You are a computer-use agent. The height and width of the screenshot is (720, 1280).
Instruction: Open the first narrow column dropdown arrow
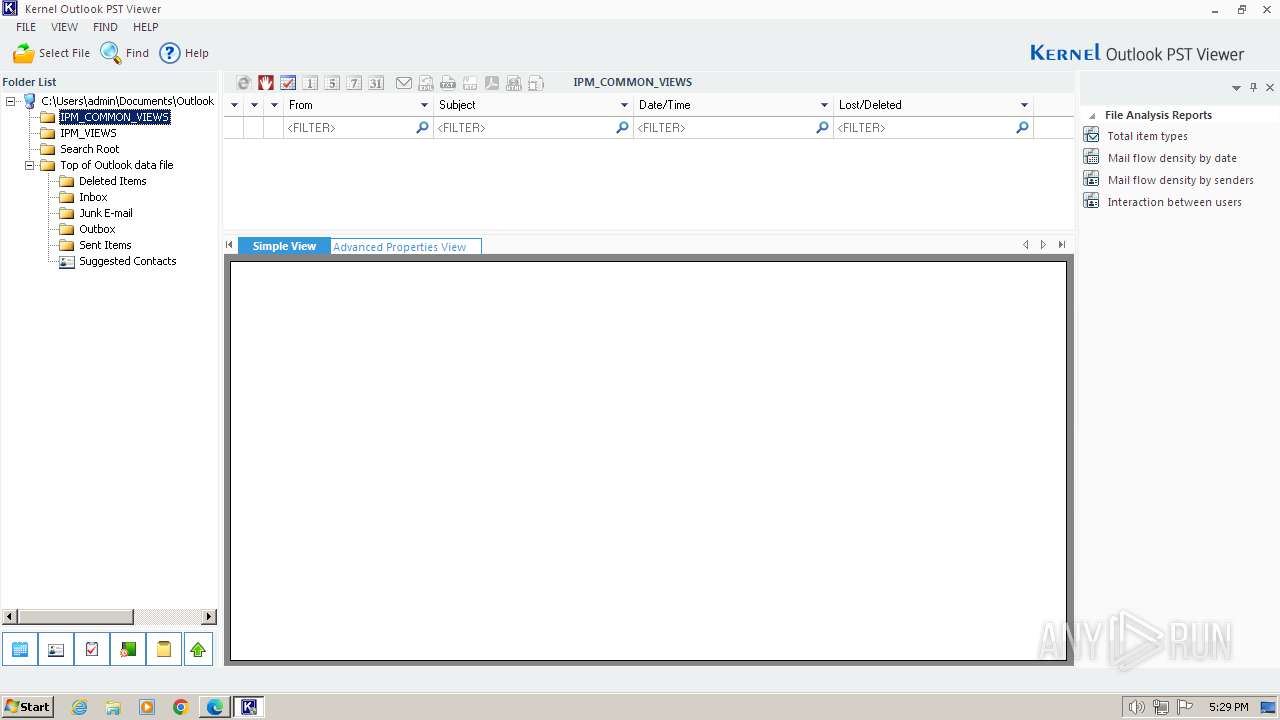pyautogui.click(x=234, y=105)
